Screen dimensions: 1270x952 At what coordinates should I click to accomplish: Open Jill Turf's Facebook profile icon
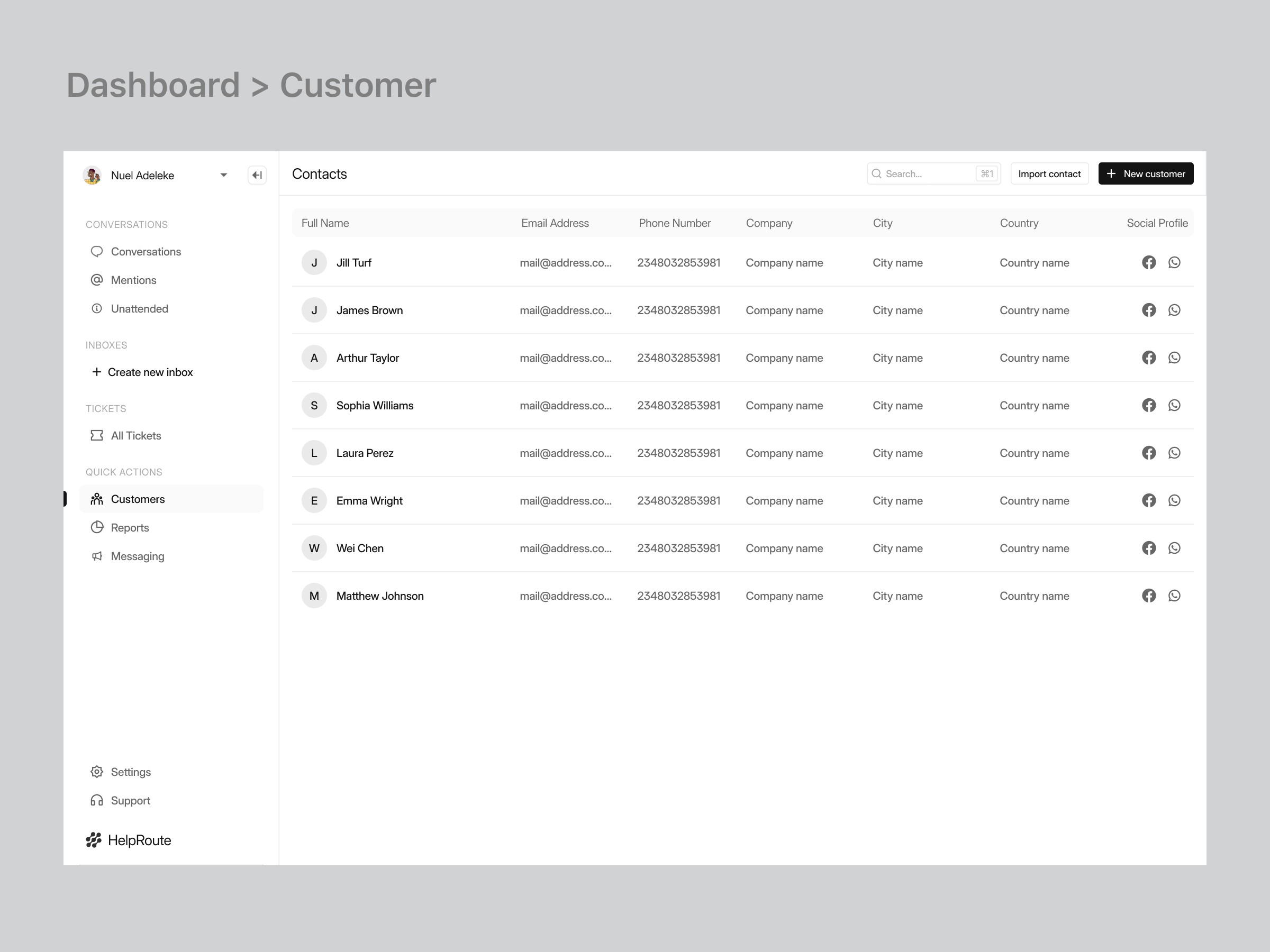pyautogui.click(x=1148, y=262)
